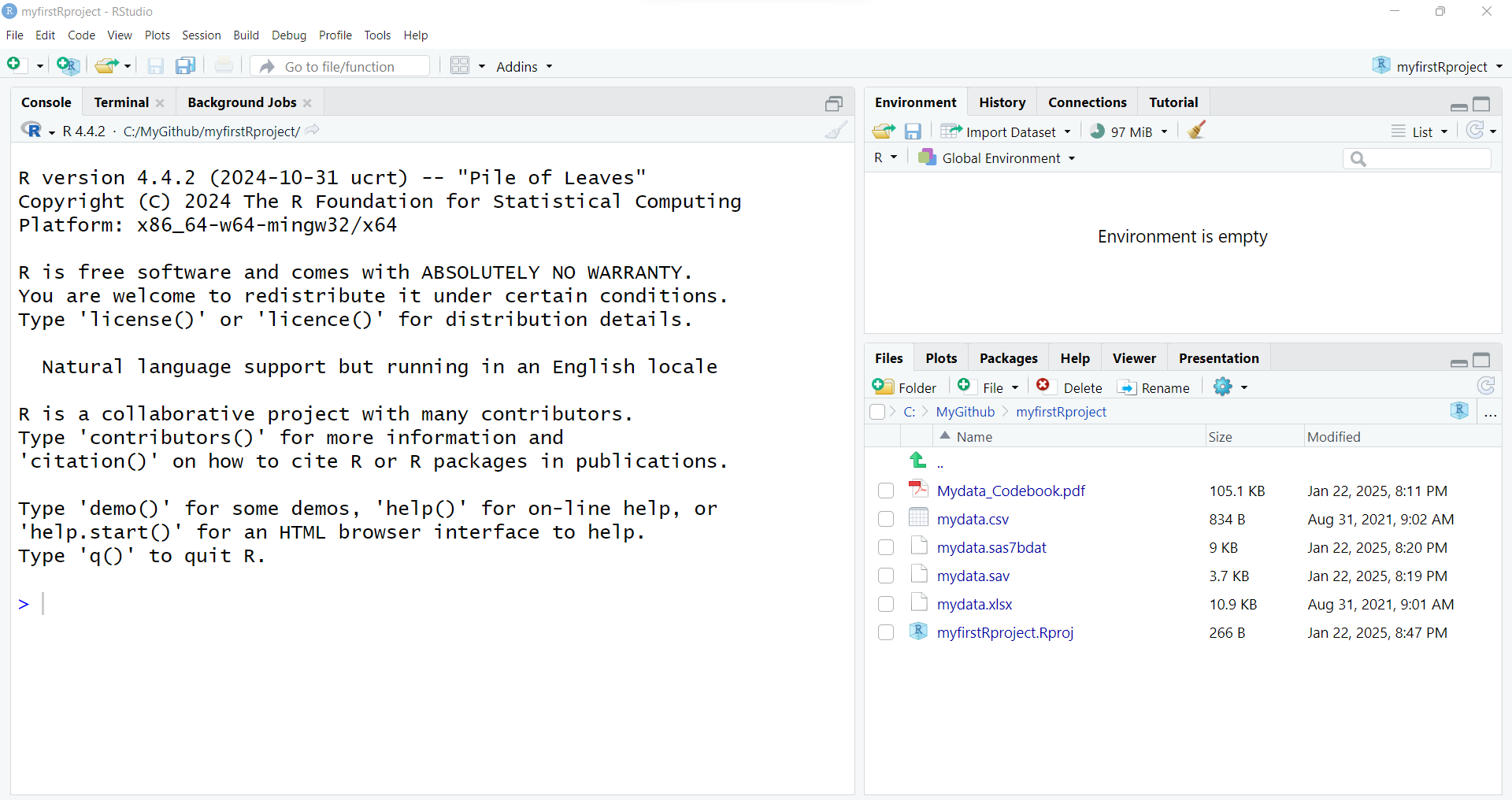Click the Print icon in main toolbar
The width and height of the screenshot is (1512, 800).
tap(224, 66)
